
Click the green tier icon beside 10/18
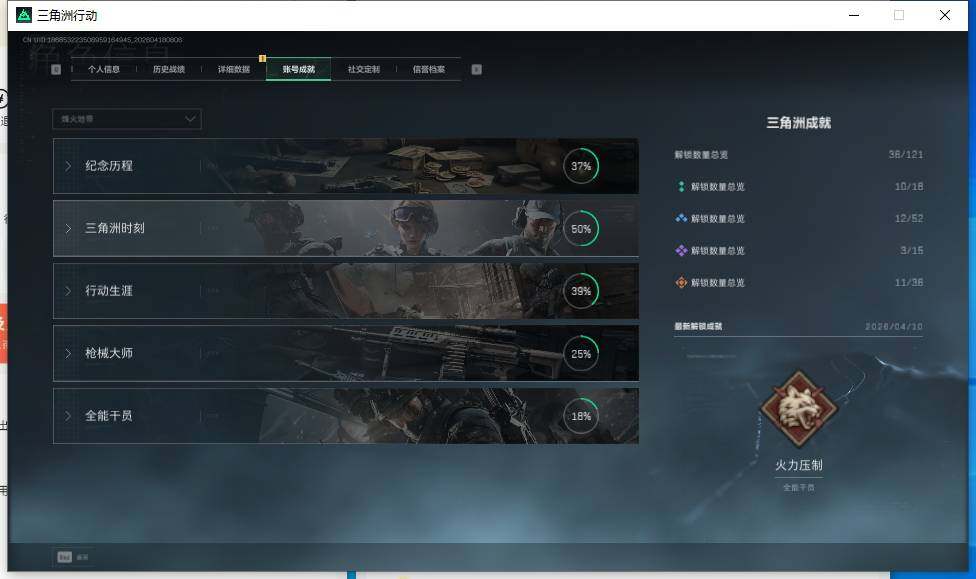(x=681, y=186)
